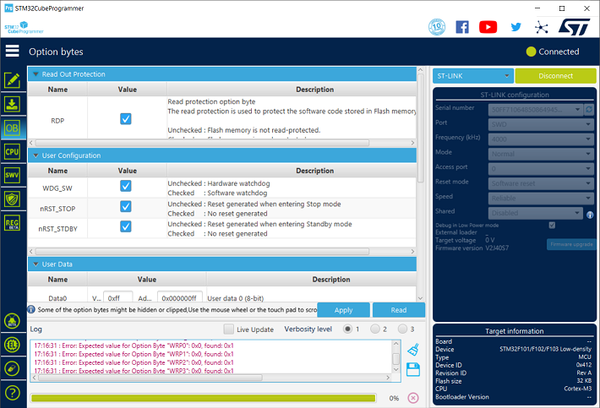Collapse the User Configuration section
The width and height of the screenshot is (600, 408).
(x=36, y=155)
